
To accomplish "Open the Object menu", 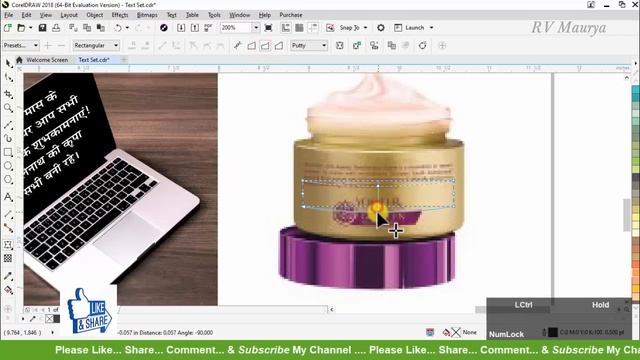I will click(95, 15).
